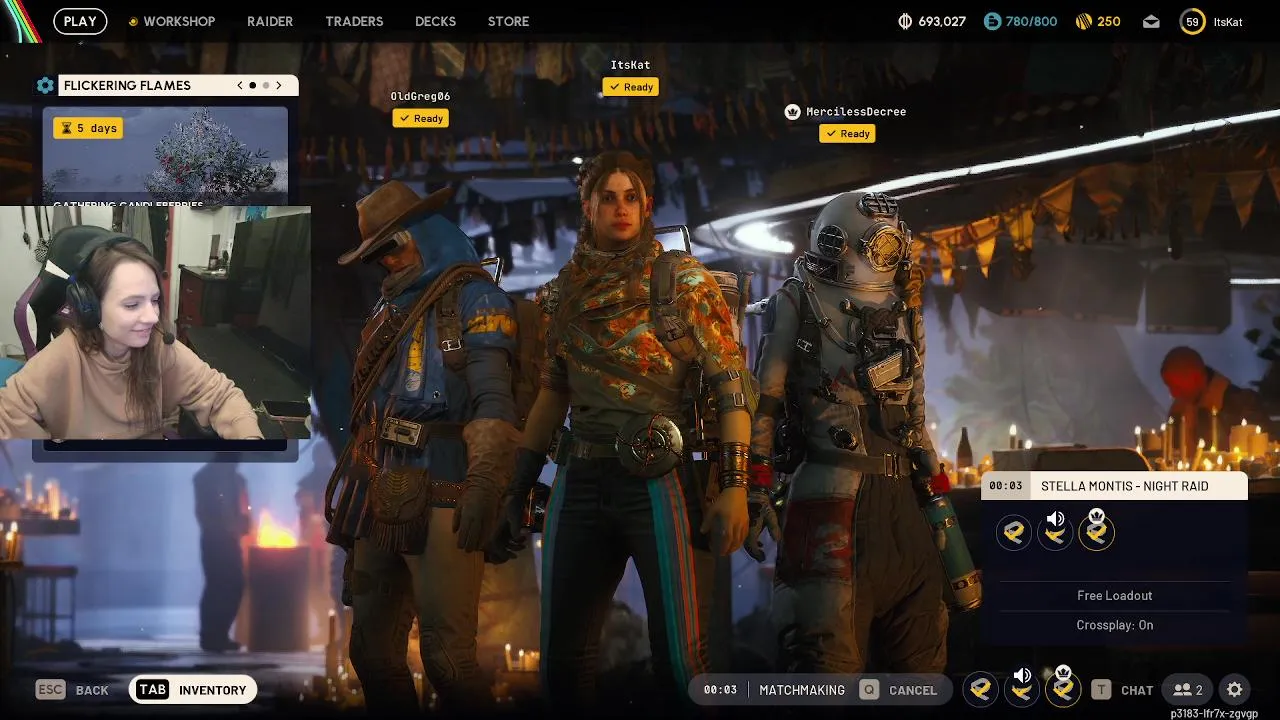The image size is (1280, 720).
Task: Click the Q key hint icon
Action: (869, 690)
